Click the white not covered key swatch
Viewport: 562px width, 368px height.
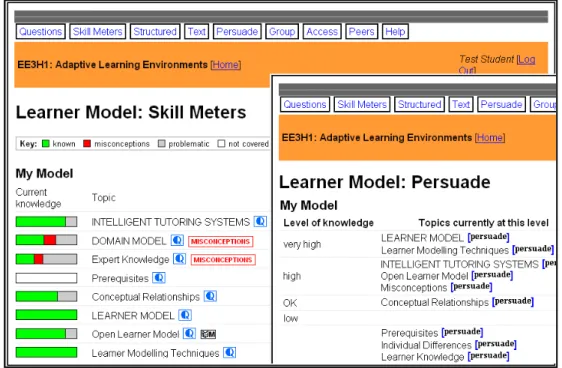221,144
